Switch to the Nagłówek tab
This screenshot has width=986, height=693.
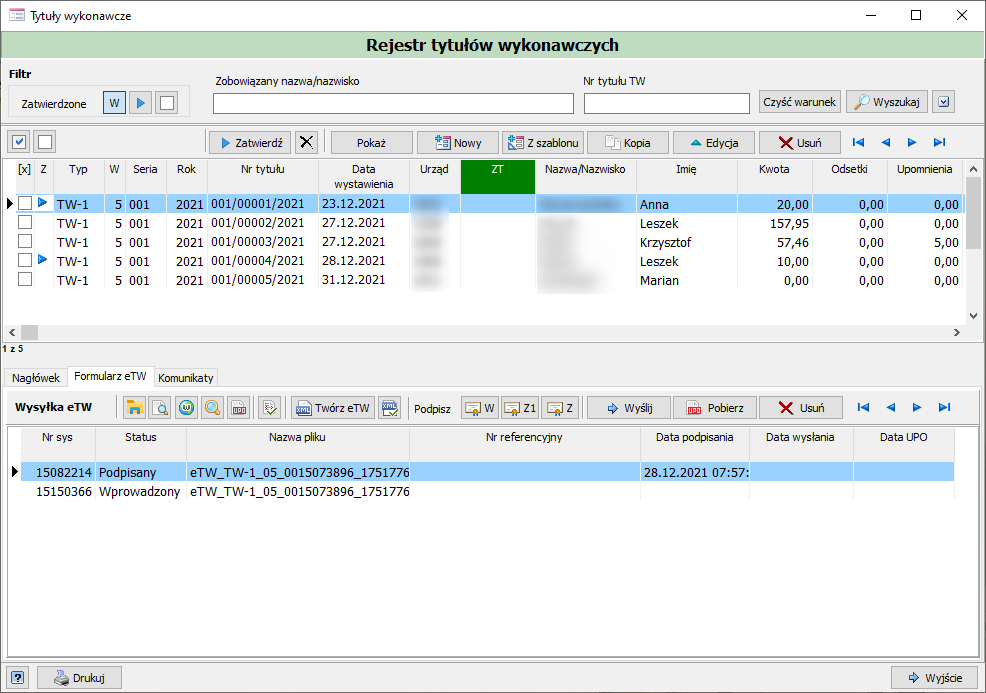36,377
